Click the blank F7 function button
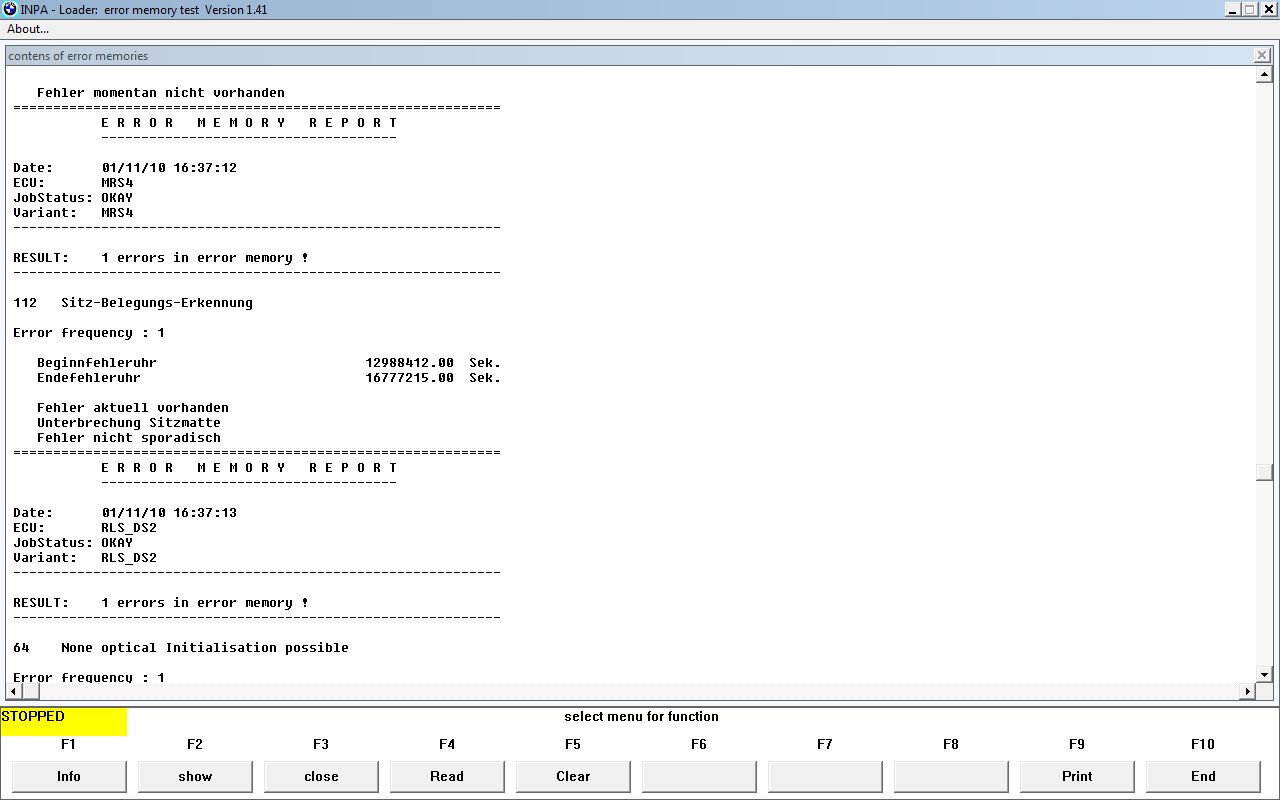The height and width of the screenshot is (800, 1280). click(x=825, y=776)
